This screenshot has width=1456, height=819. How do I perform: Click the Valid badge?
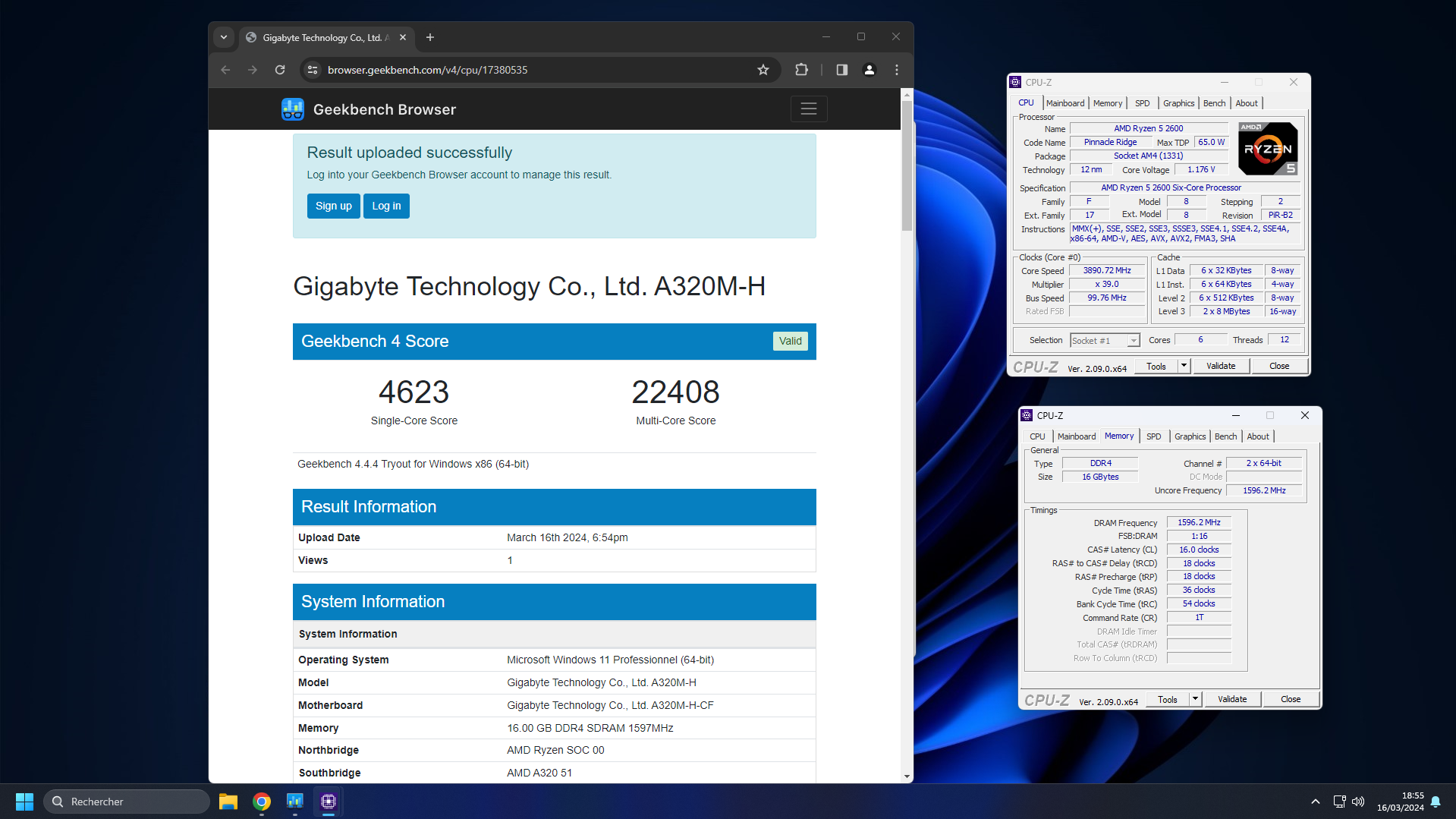point(791,341)
